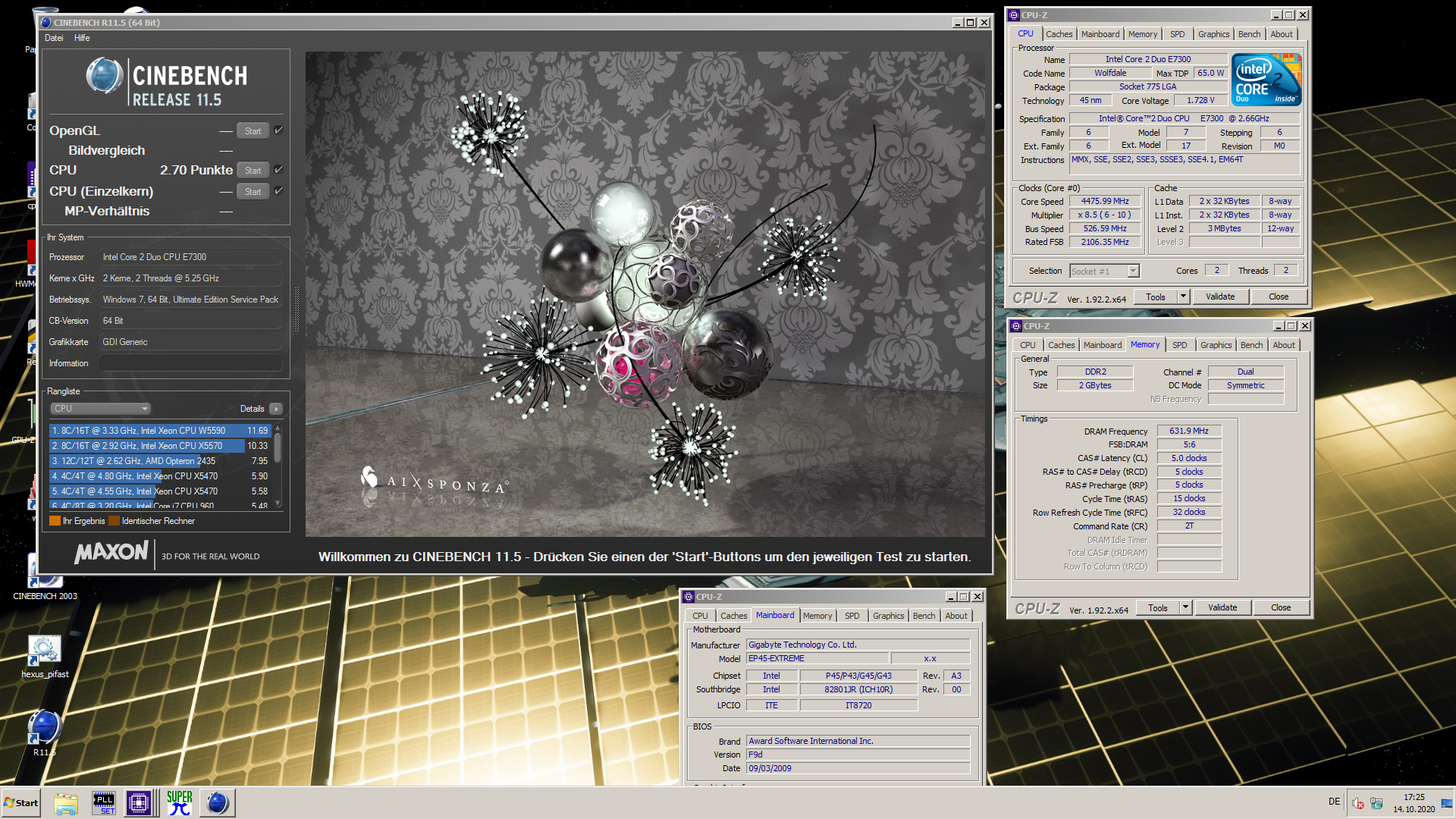
Task: Click the Cinebench sphere logo in header
Action: coord(105,76)
